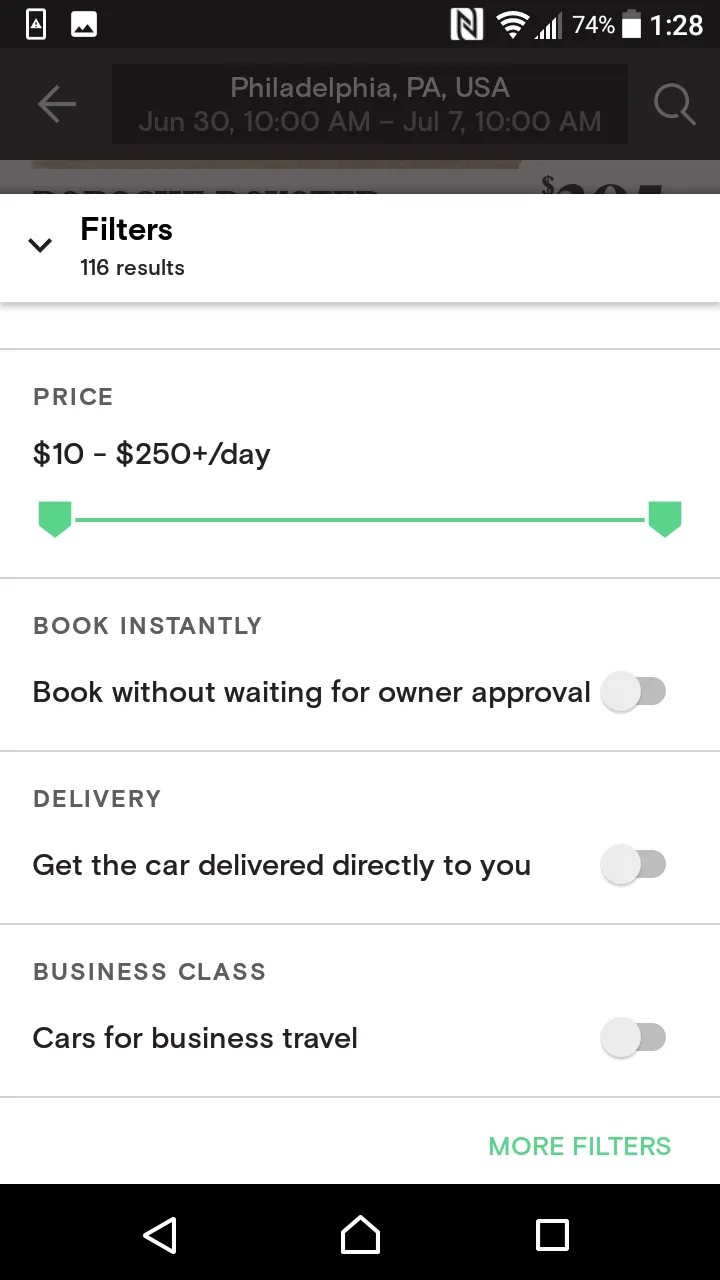Collapse the Filters panel chevron
This screenshot has width=720, height=1280.
tap(40, 245)
